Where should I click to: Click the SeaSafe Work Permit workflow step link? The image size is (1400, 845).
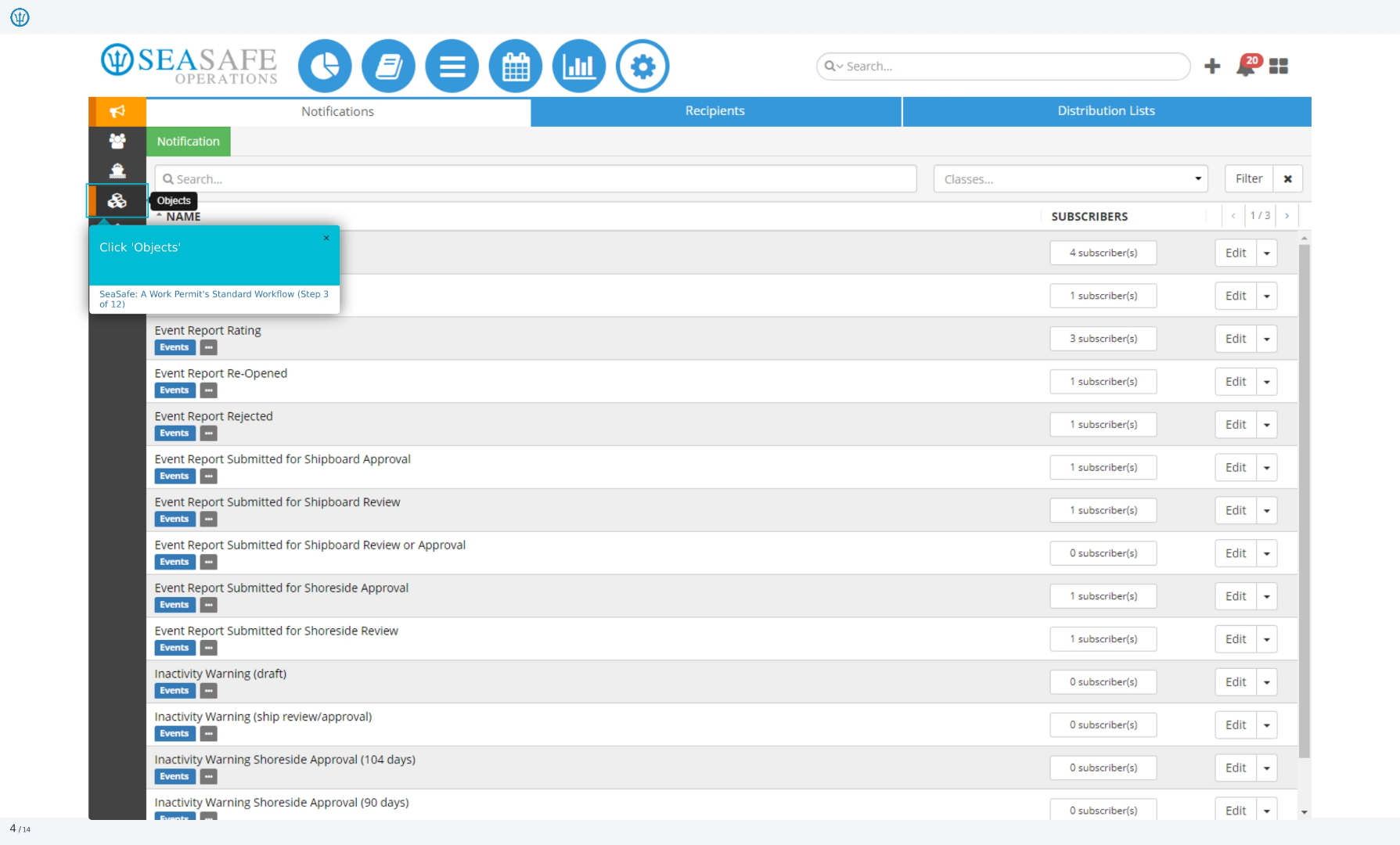pos(214,300)
